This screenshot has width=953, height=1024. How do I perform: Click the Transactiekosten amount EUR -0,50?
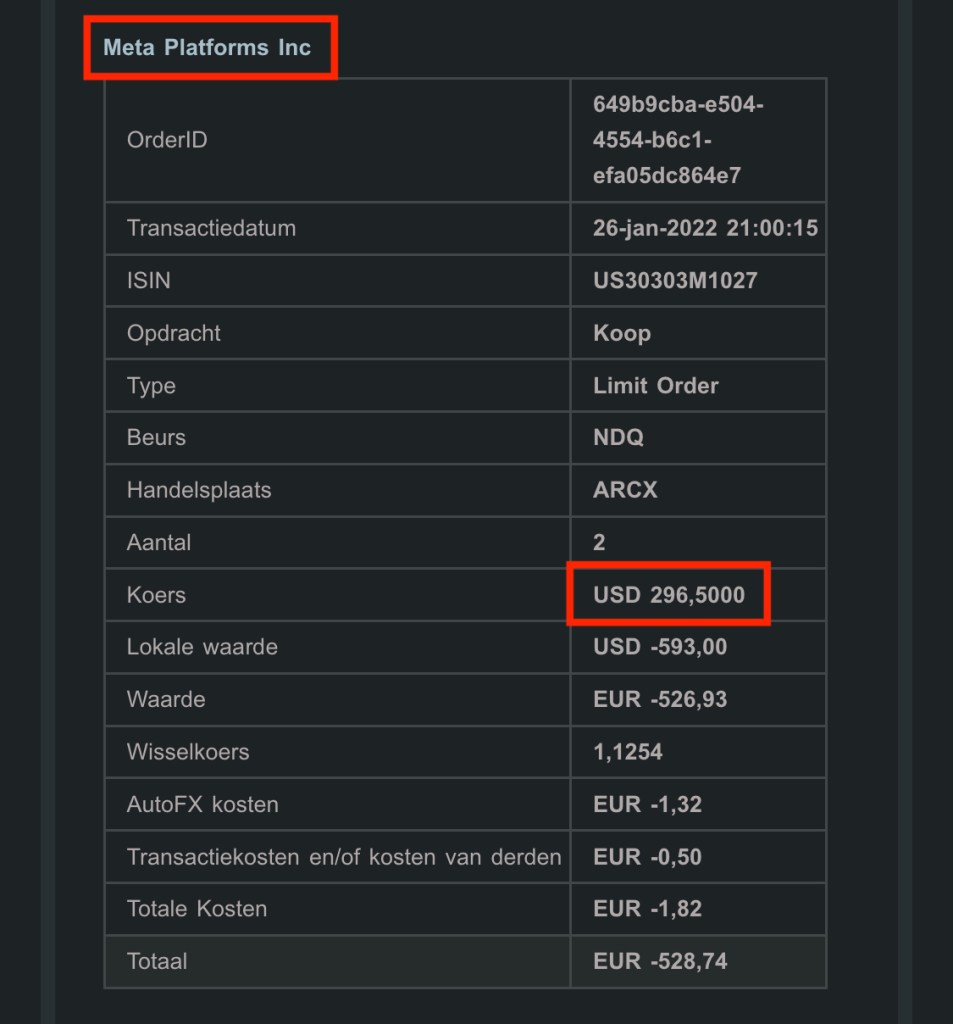tap(647, 857)
